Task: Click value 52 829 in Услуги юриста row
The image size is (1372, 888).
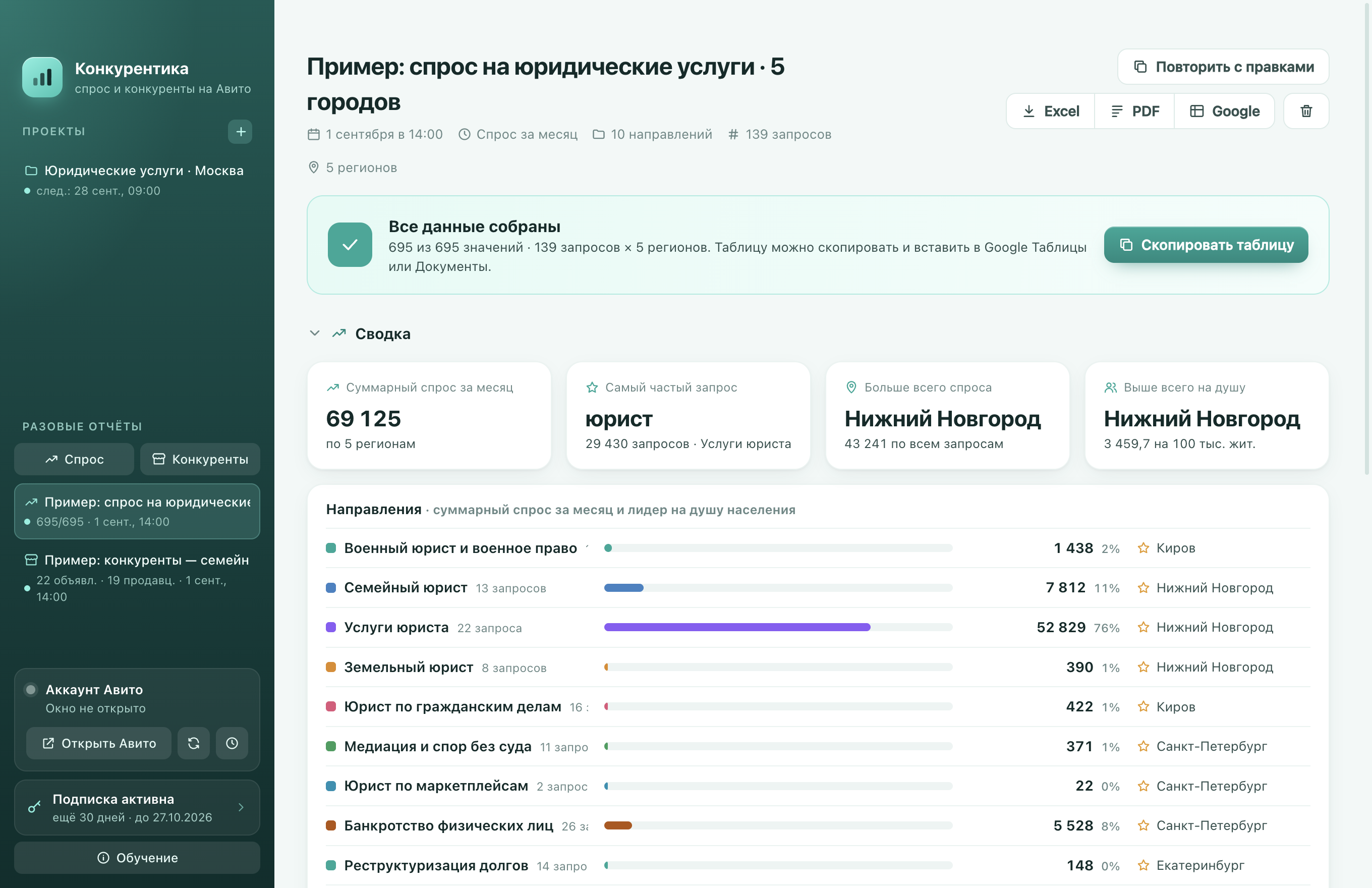Action: click(x=1061, y=627)
